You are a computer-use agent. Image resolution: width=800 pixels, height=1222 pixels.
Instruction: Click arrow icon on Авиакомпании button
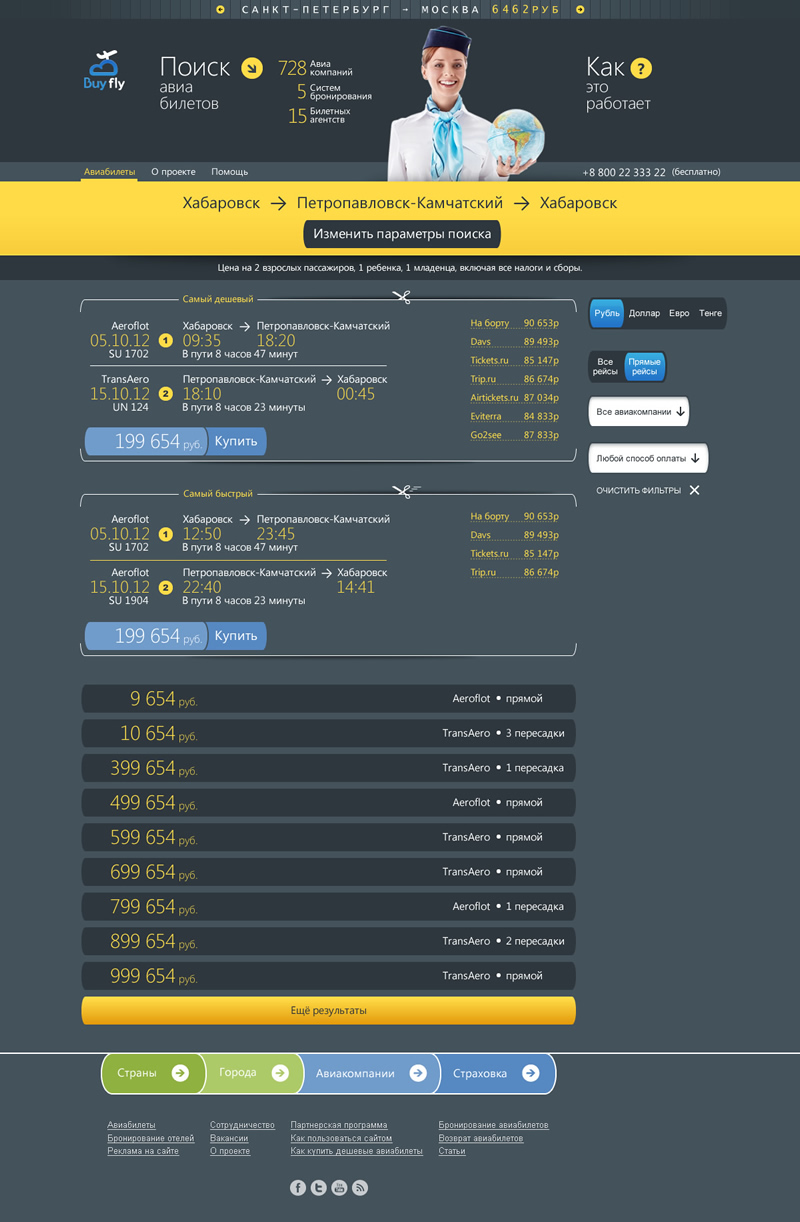[x=418, y=1073]
